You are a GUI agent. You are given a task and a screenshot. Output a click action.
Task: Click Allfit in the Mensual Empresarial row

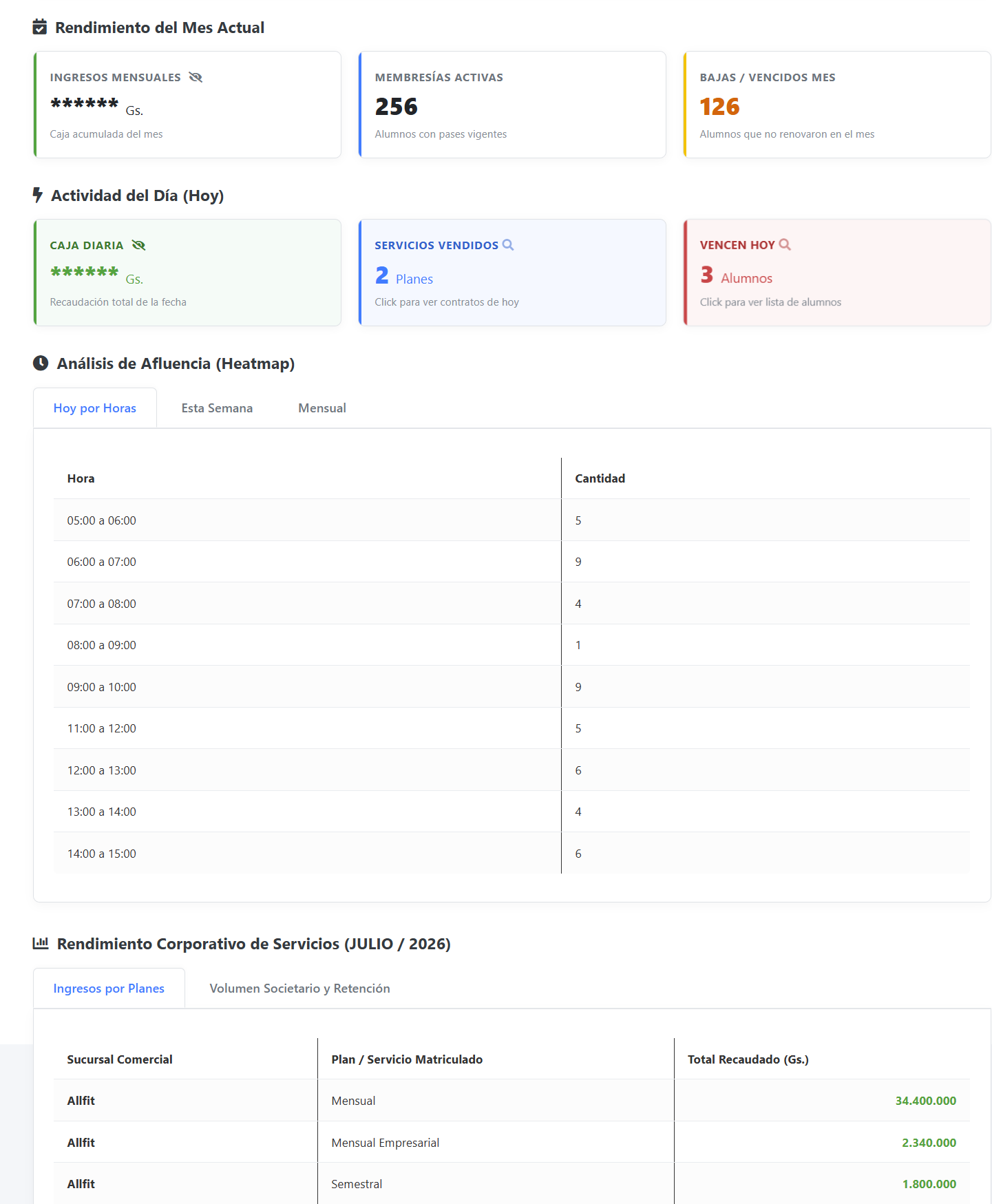click(81, 1143)
